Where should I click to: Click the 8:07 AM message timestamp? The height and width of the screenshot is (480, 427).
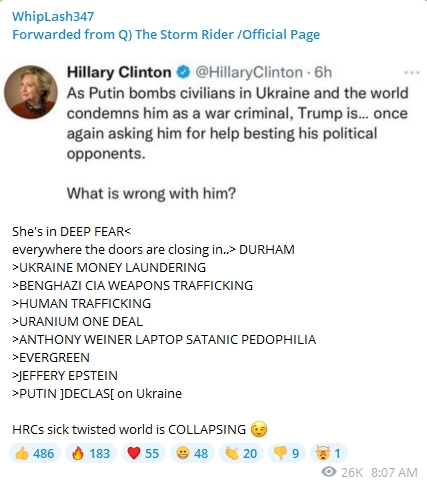(x=394, y=472)
